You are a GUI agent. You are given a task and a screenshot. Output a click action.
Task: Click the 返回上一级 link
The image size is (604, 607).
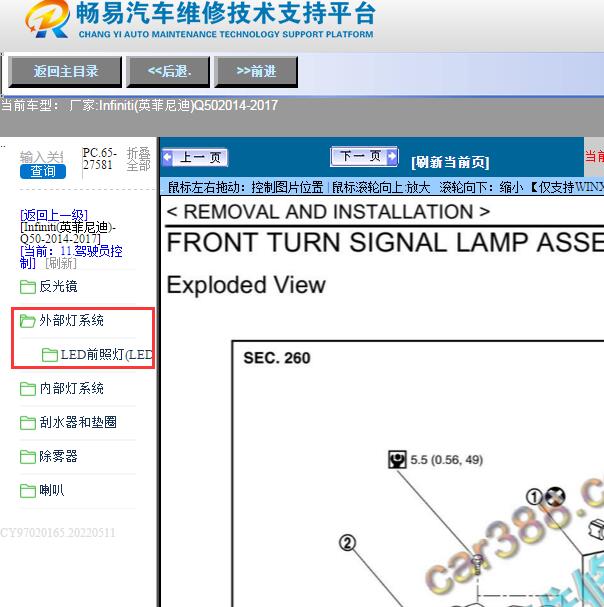54,214
